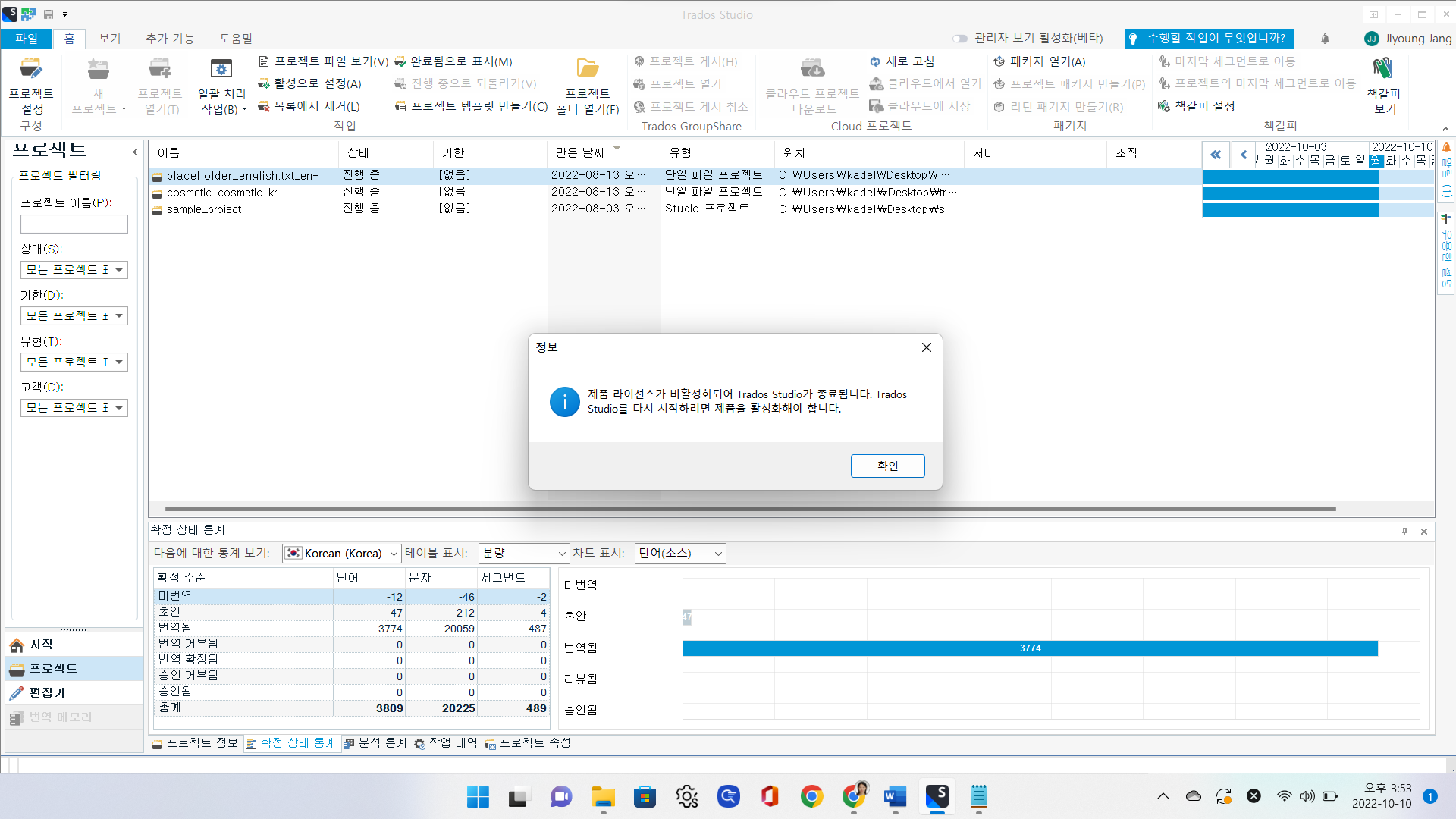Click 패키지 열기

coord(1039,61)
